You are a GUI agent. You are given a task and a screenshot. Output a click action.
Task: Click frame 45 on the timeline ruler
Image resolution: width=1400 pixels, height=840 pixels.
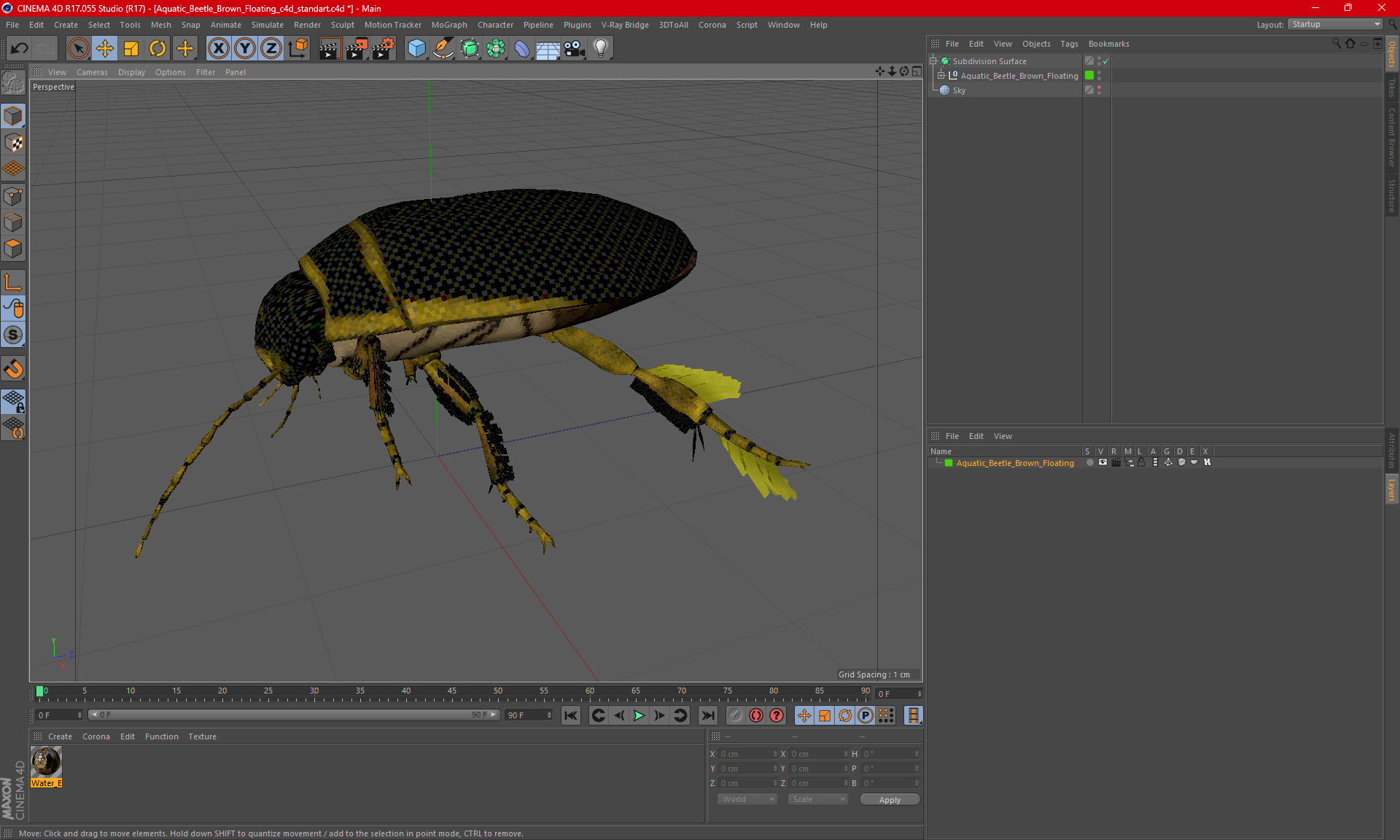coord(452,693)
